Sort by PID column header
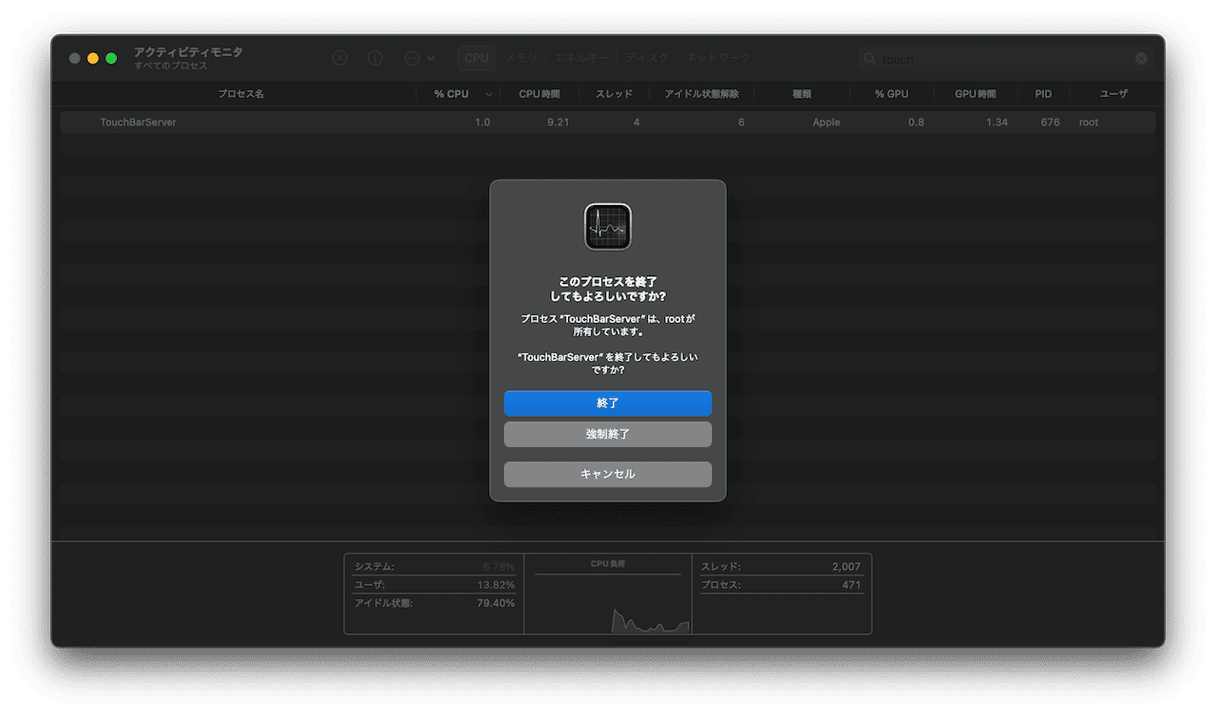The height and width of the screenshot is (715, 1216). [1043, 94]
